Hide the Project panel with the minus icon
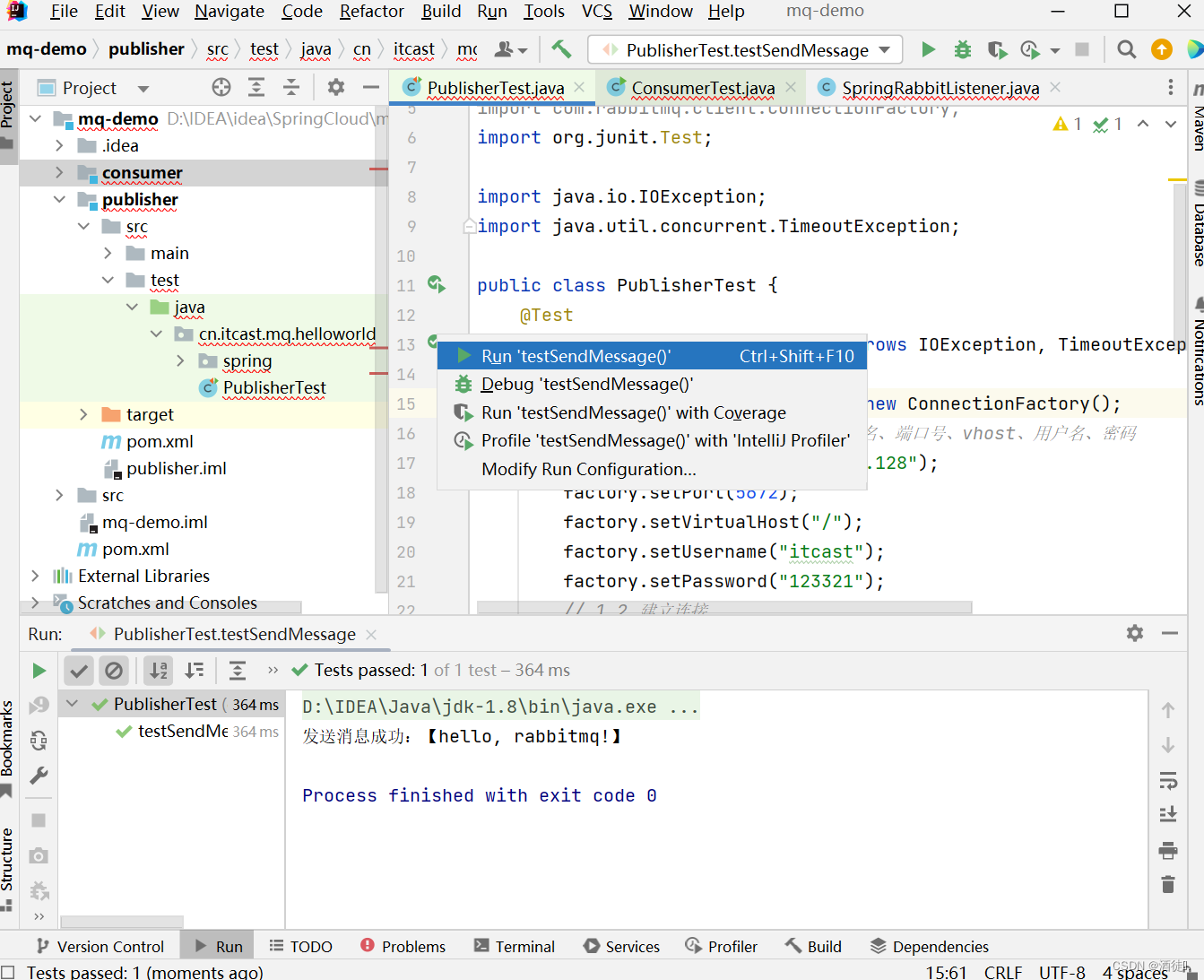The height and width of the screenshot is (980, 1204). pyautogui.click(x=371, y=87)
